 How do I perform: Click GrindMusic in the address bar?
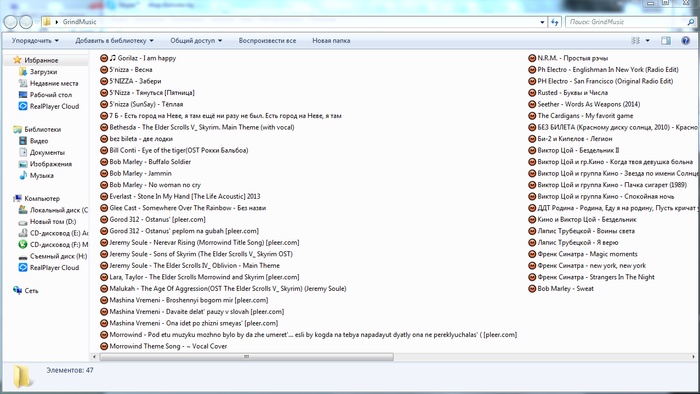[79, 22]
